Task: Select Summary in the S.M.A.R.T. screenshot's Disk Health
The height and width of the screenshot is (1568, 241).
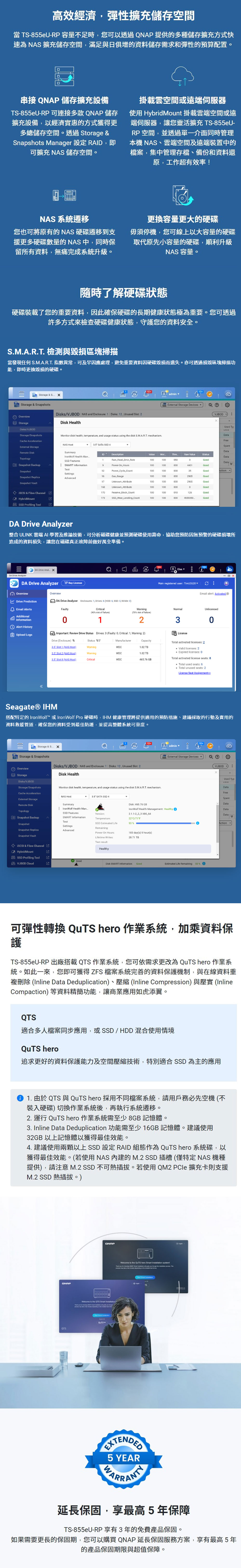Action: pyautogui.click(x=70, y=452)
